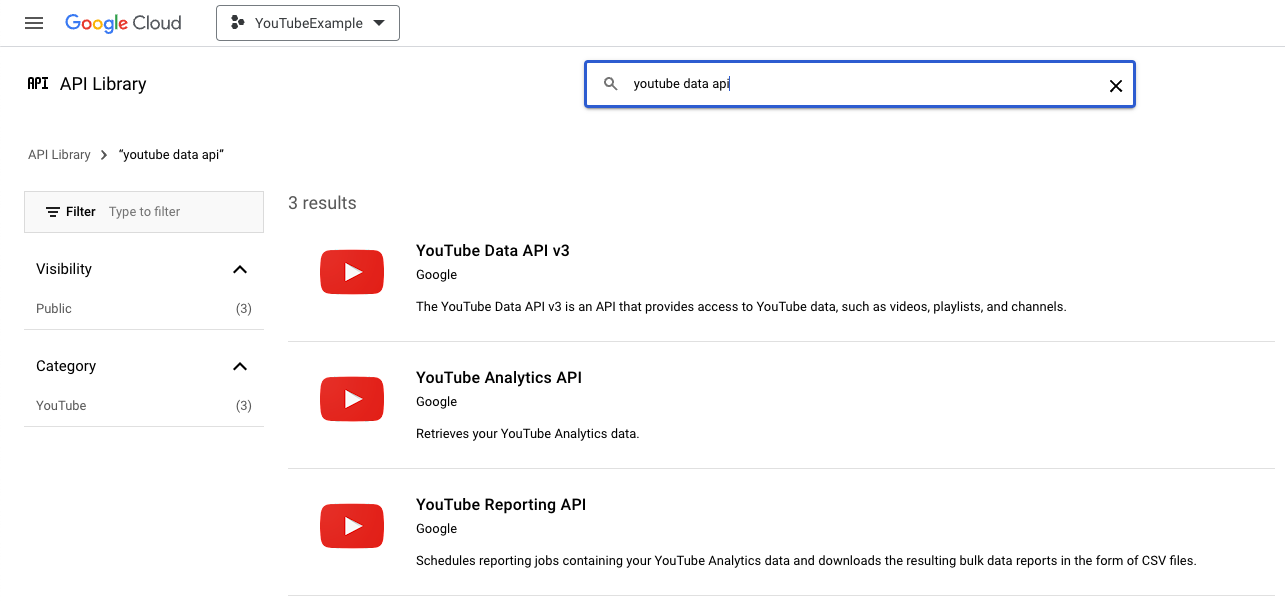Viewport: 1285px width, 605px height.
Task: Click the API Library page title
Action: [103, 84]
